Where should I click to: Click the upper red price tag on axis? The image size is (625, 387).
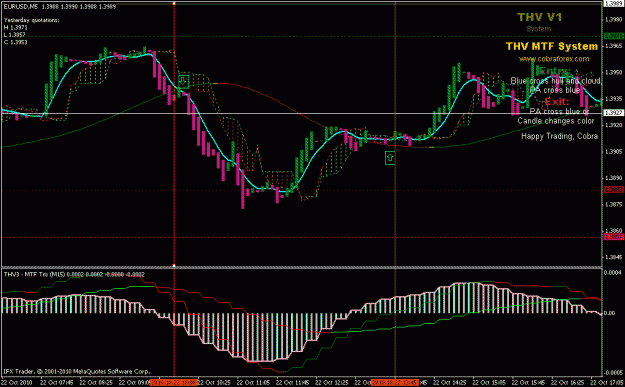(x=614, y=190)
